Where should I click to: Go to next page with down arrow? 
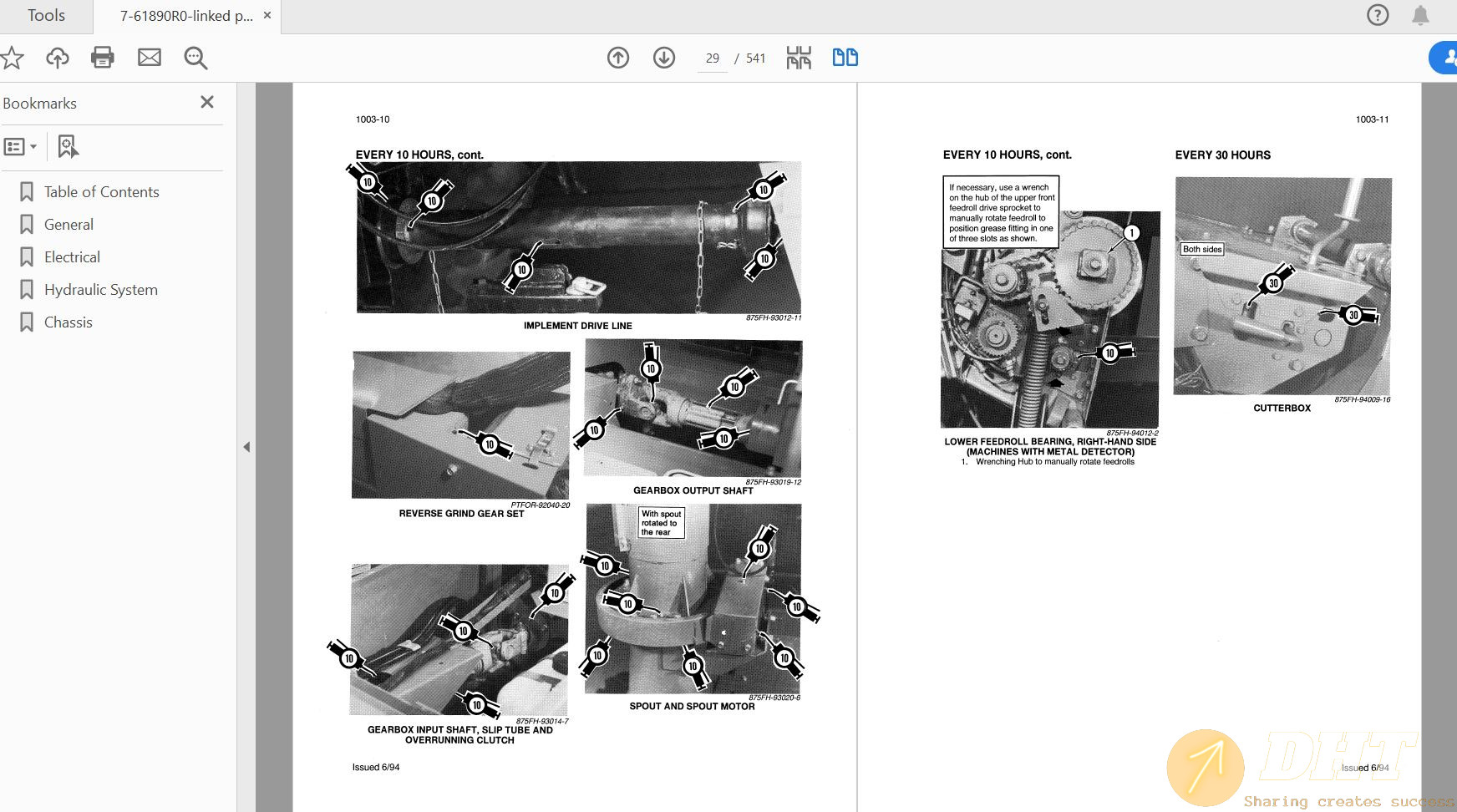(x=664, y=58)
